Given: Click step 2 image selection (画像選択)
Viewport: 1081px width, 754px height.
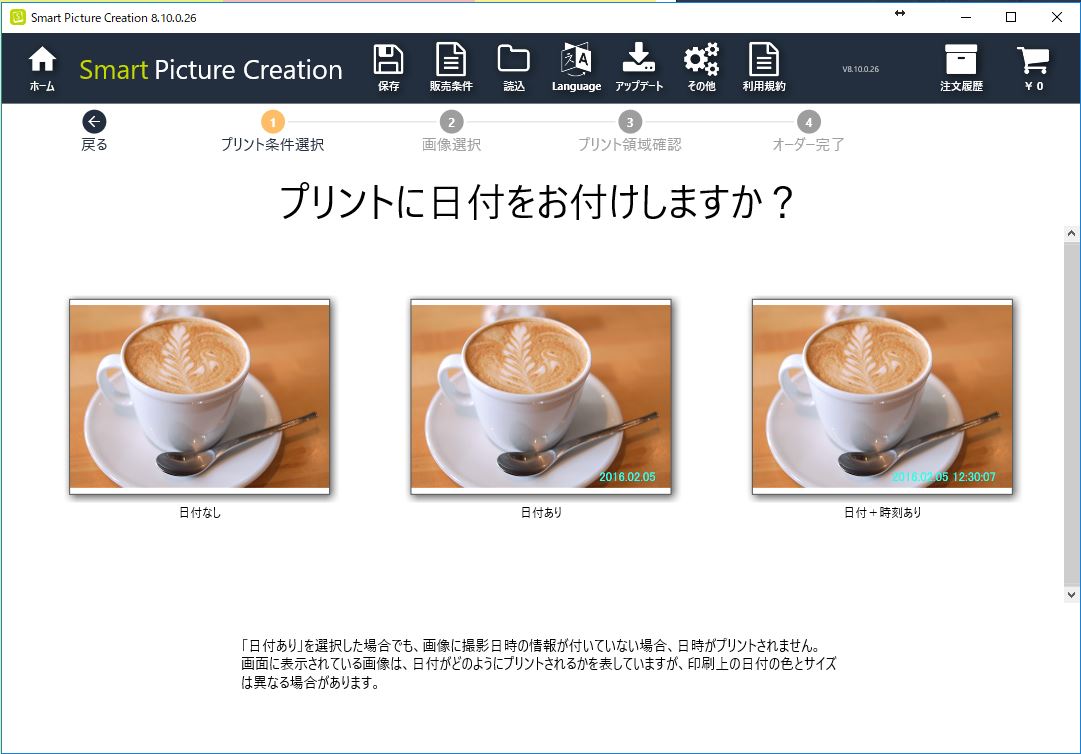Looking at the screenshot, I should pyautogui.click(x=451, y=123).
